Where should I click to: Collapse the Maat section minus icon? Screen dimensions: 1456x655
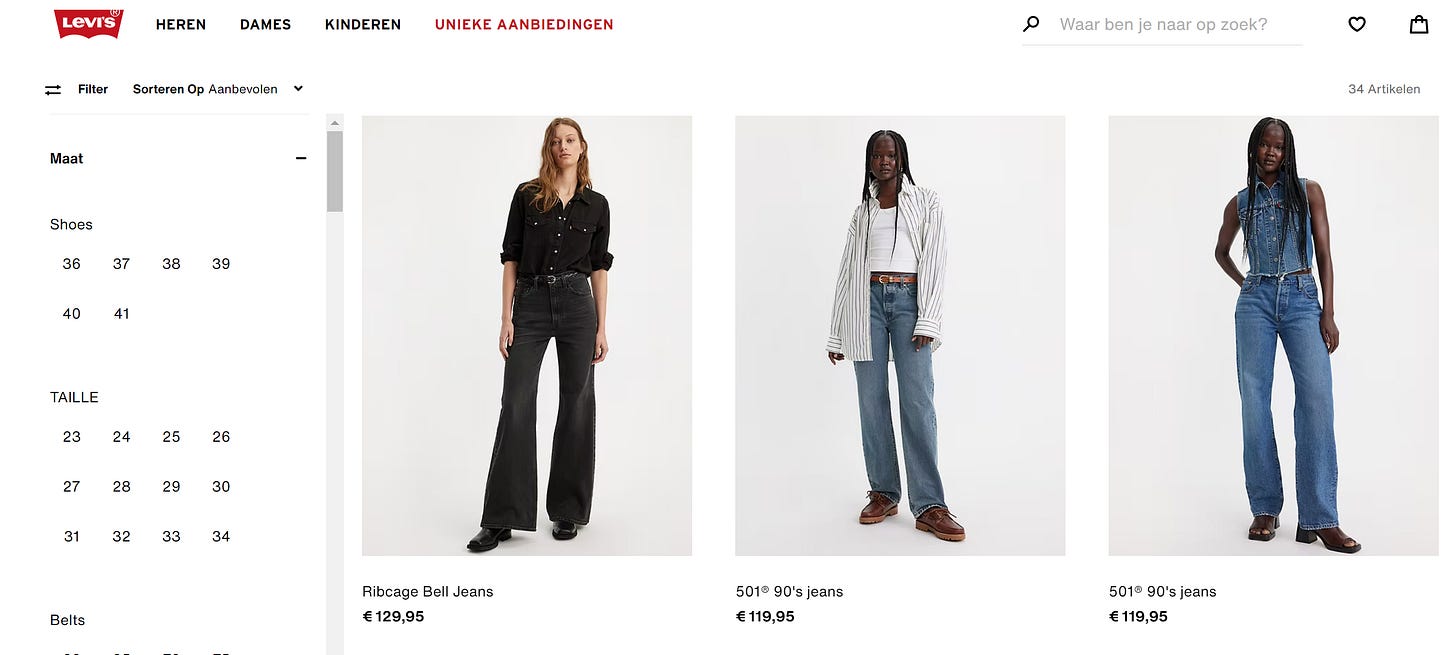click(x=300, y=158)
